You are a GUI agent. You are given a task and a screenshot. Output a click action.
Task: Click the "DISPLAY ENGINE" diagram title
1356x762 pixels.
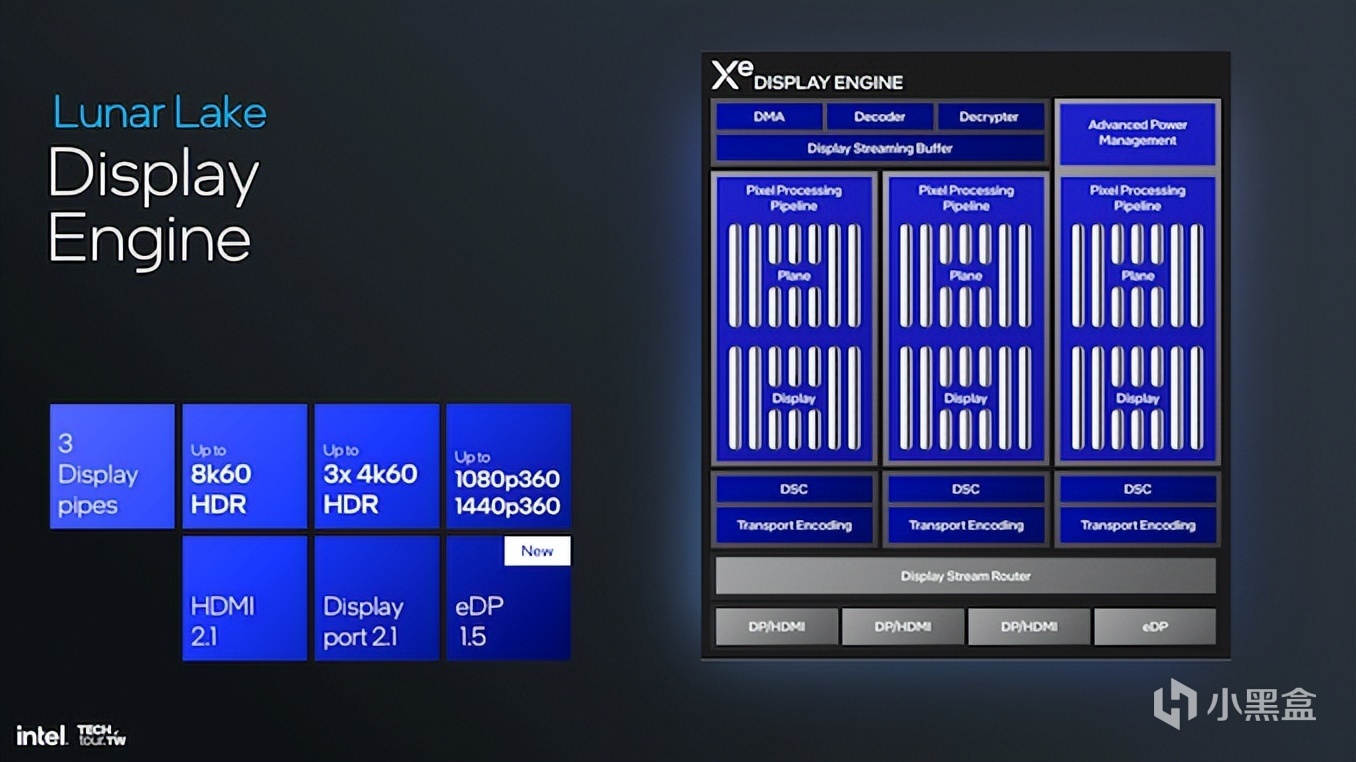point(828,82)
